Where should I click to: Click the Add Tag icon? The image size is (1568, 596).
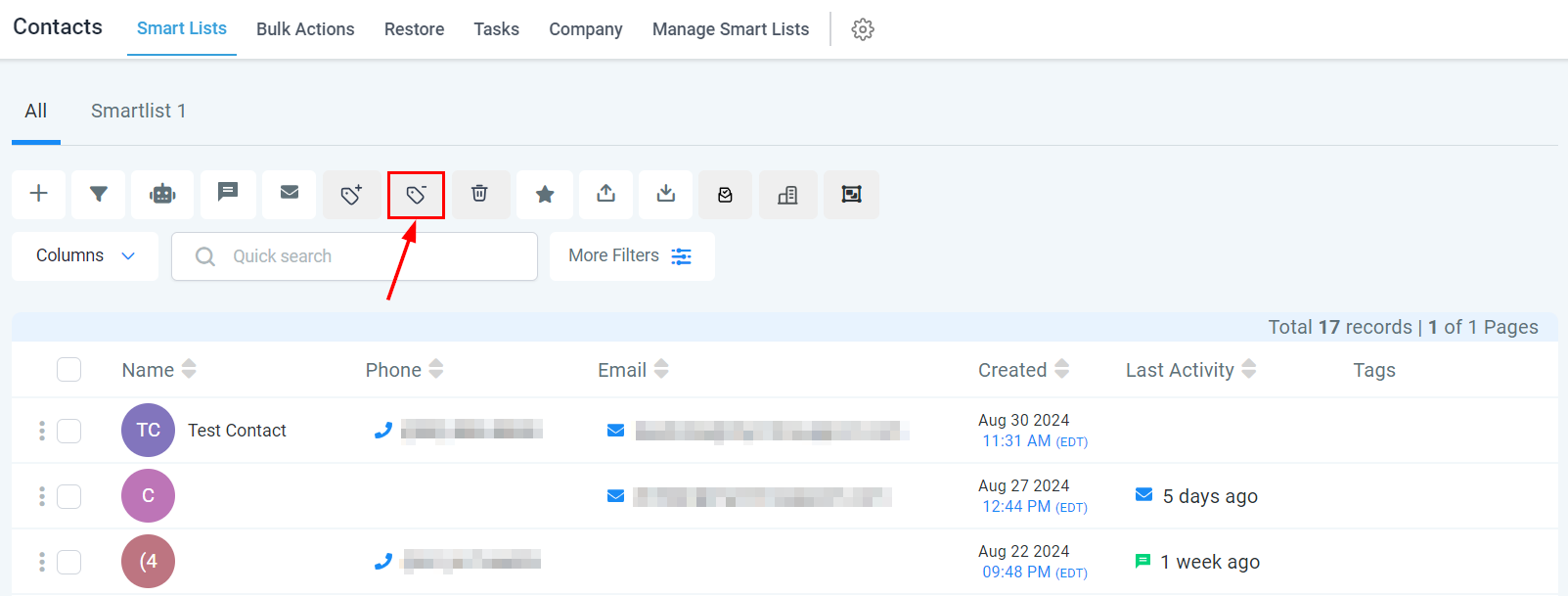point(352,194)
